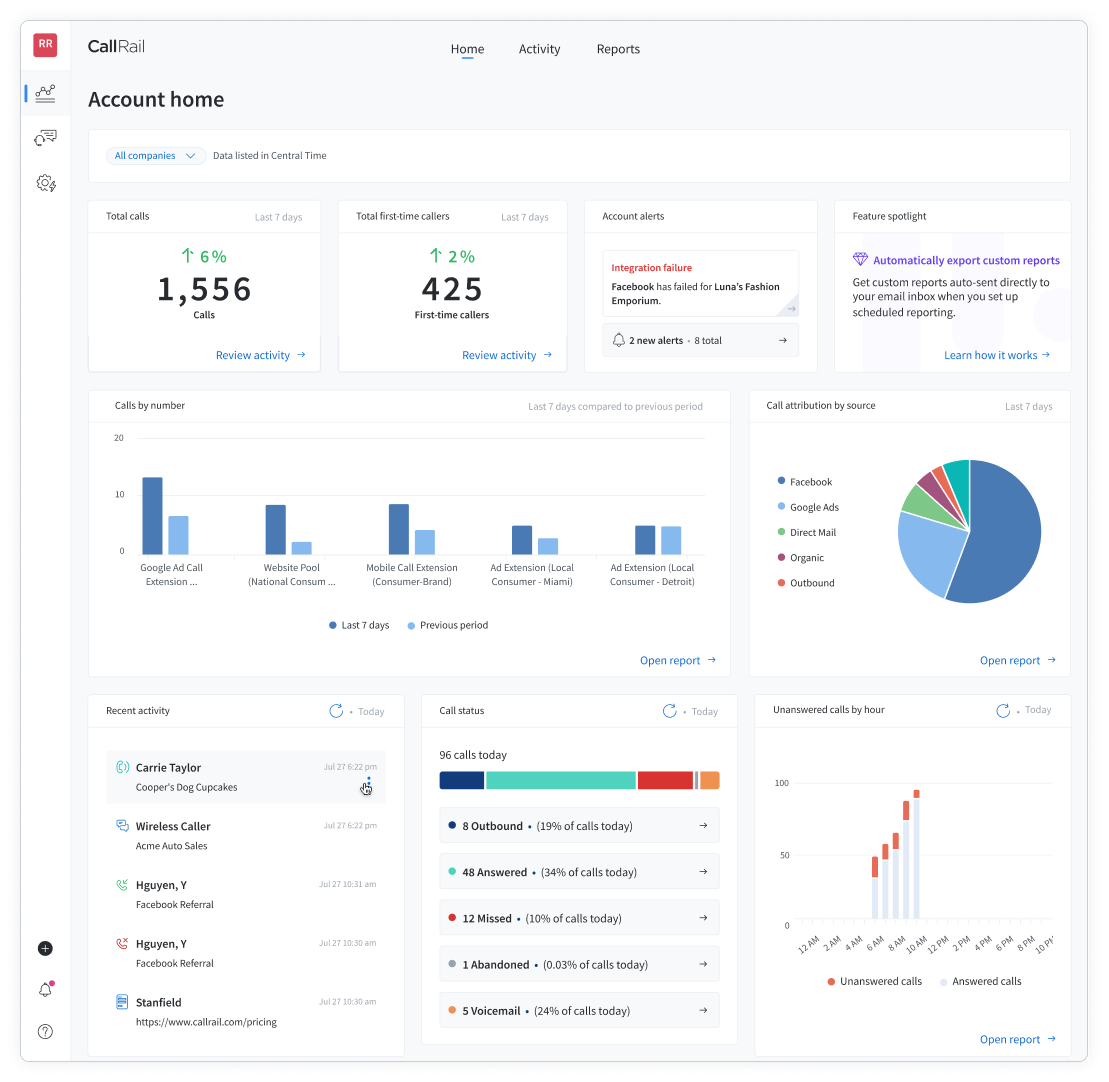Viewport: 1109px width, 1082px height.
Task: Click arrow on 8 Outbound row
Action: (x=703, y=825)
